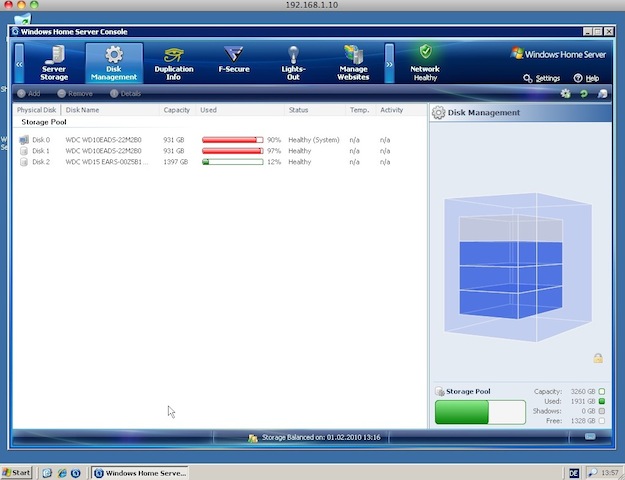Select the Disk 1 drive icon
The width and height of the screenshot is (625, 480).
[24, 151]
